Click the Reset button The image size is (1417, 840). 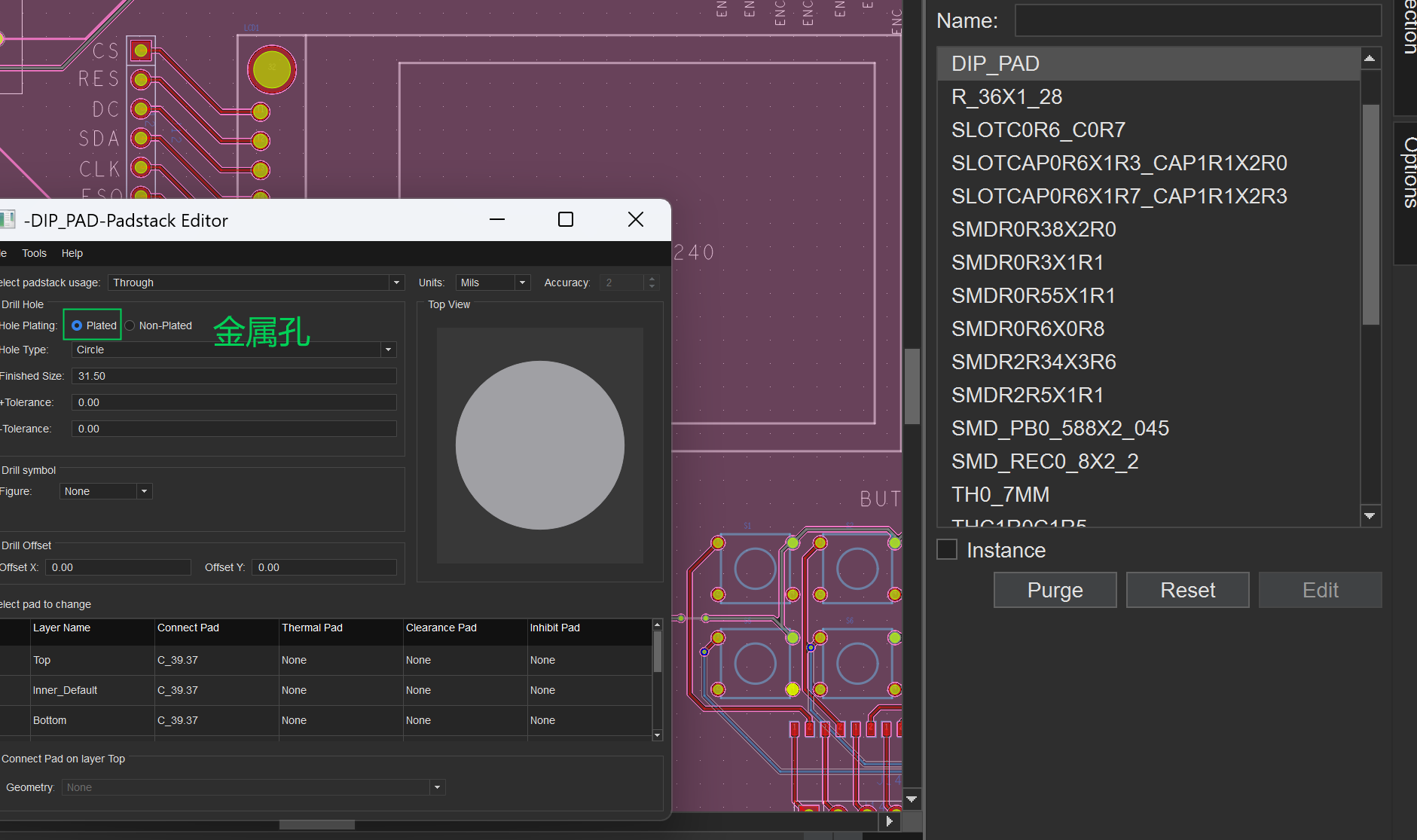click(x=1187, y=590)
